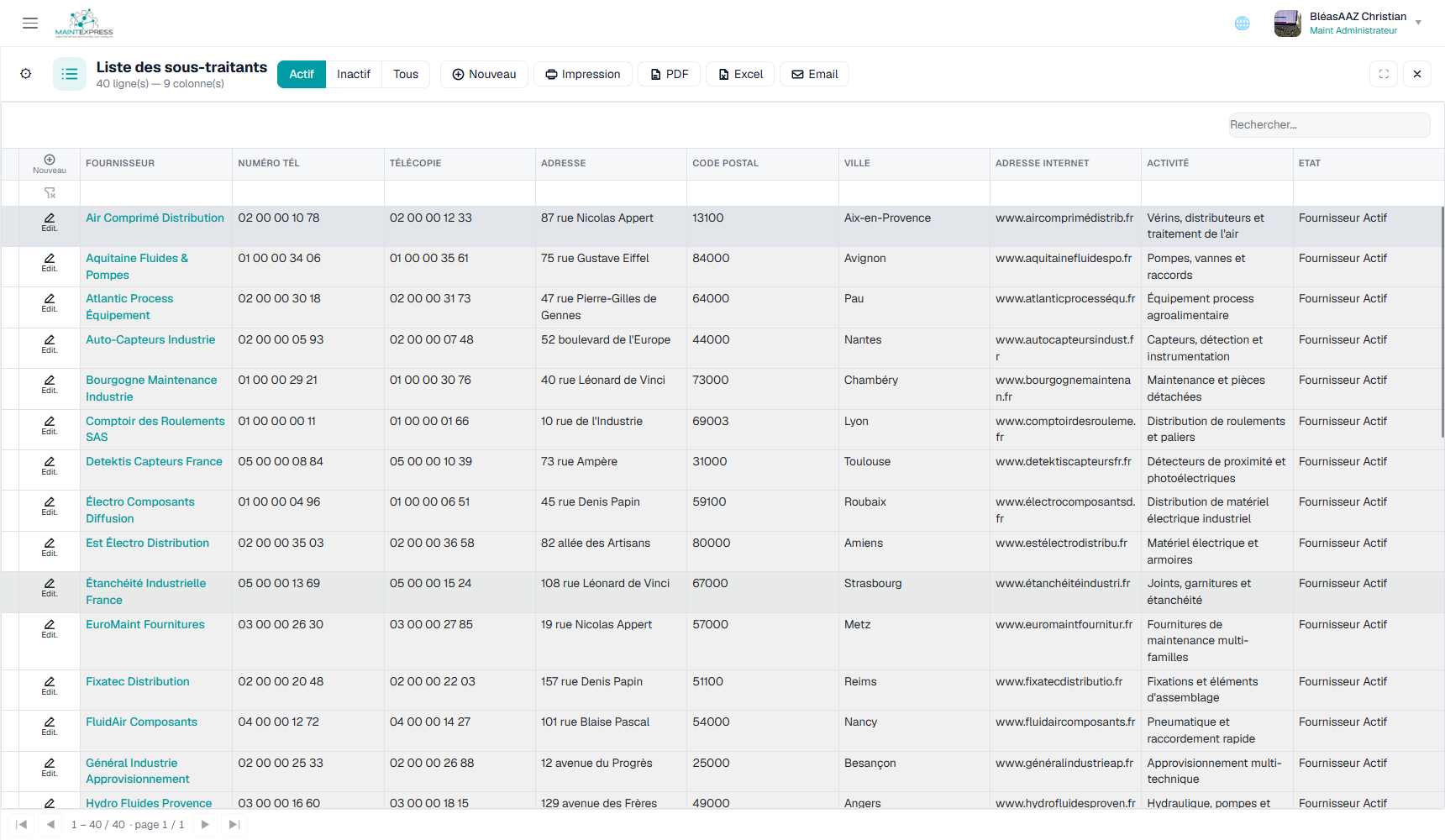This screenshot has width=1445, height=840.
Task: Select the Tous filter tab
Action: pos(406,74)
